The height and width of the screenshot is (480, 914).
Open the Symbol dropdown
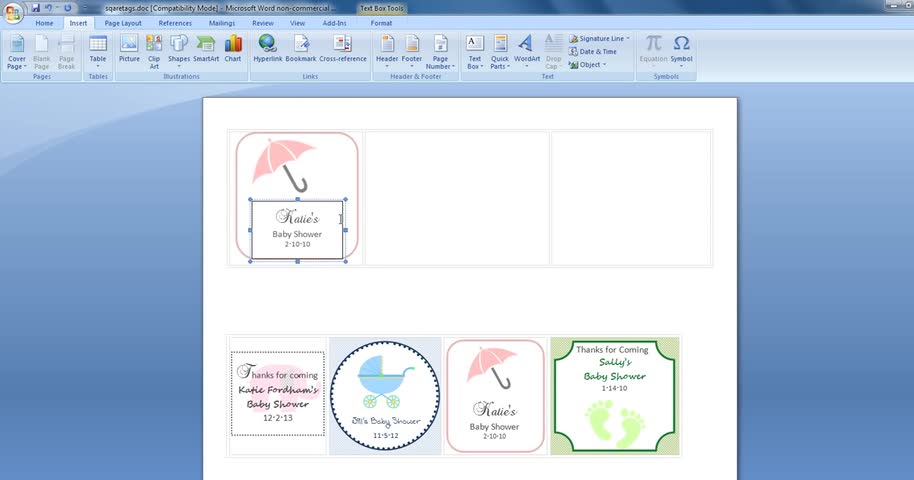pyautogui.click(x=681, y=52)
